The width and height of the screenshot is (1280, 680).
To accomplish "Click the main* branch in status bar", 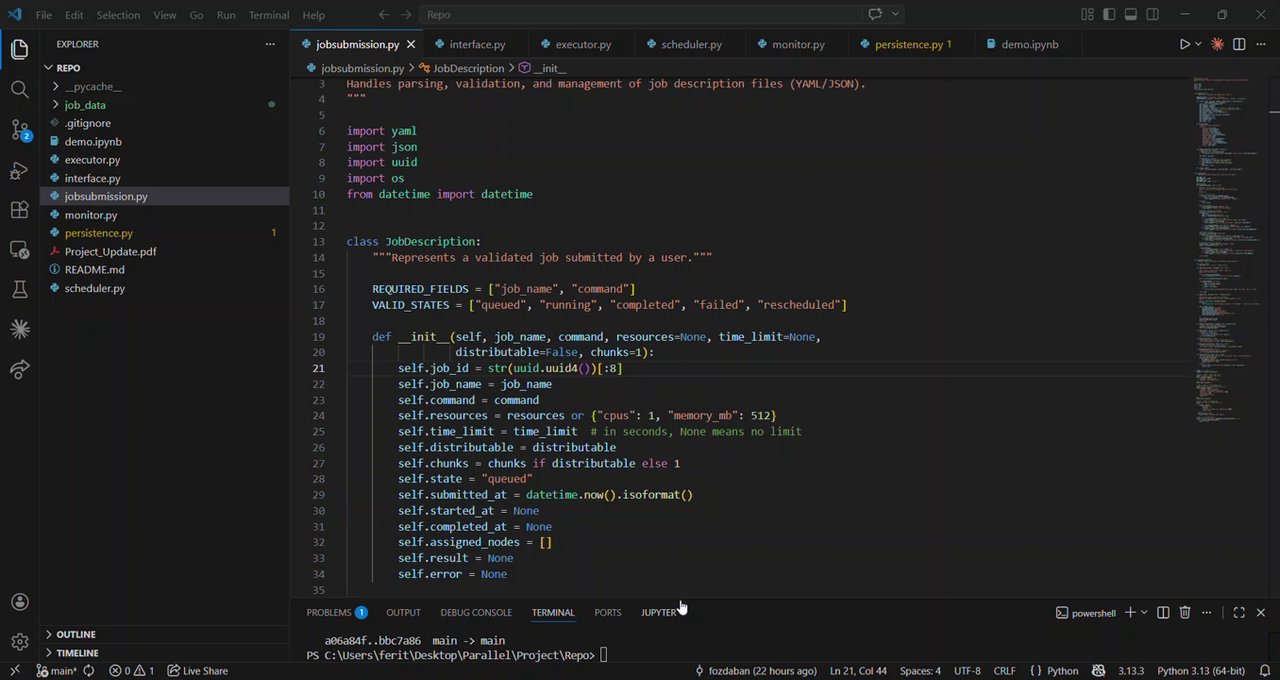I will (56, 671).
